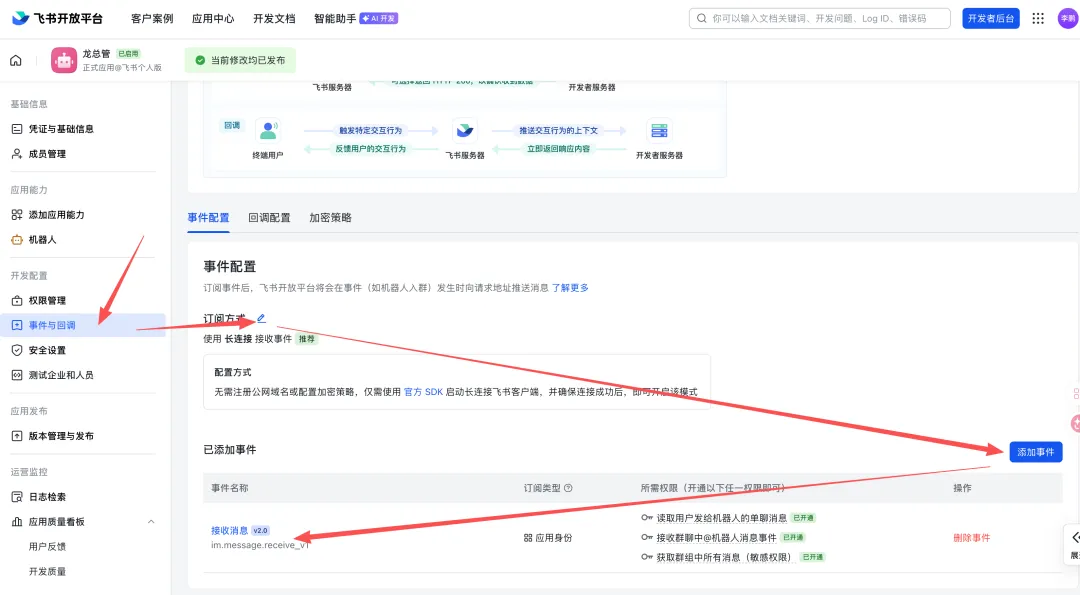Click the 权限管理 sidebar icon
This screenshot has width=1080, height=595.
click(17, 300)
